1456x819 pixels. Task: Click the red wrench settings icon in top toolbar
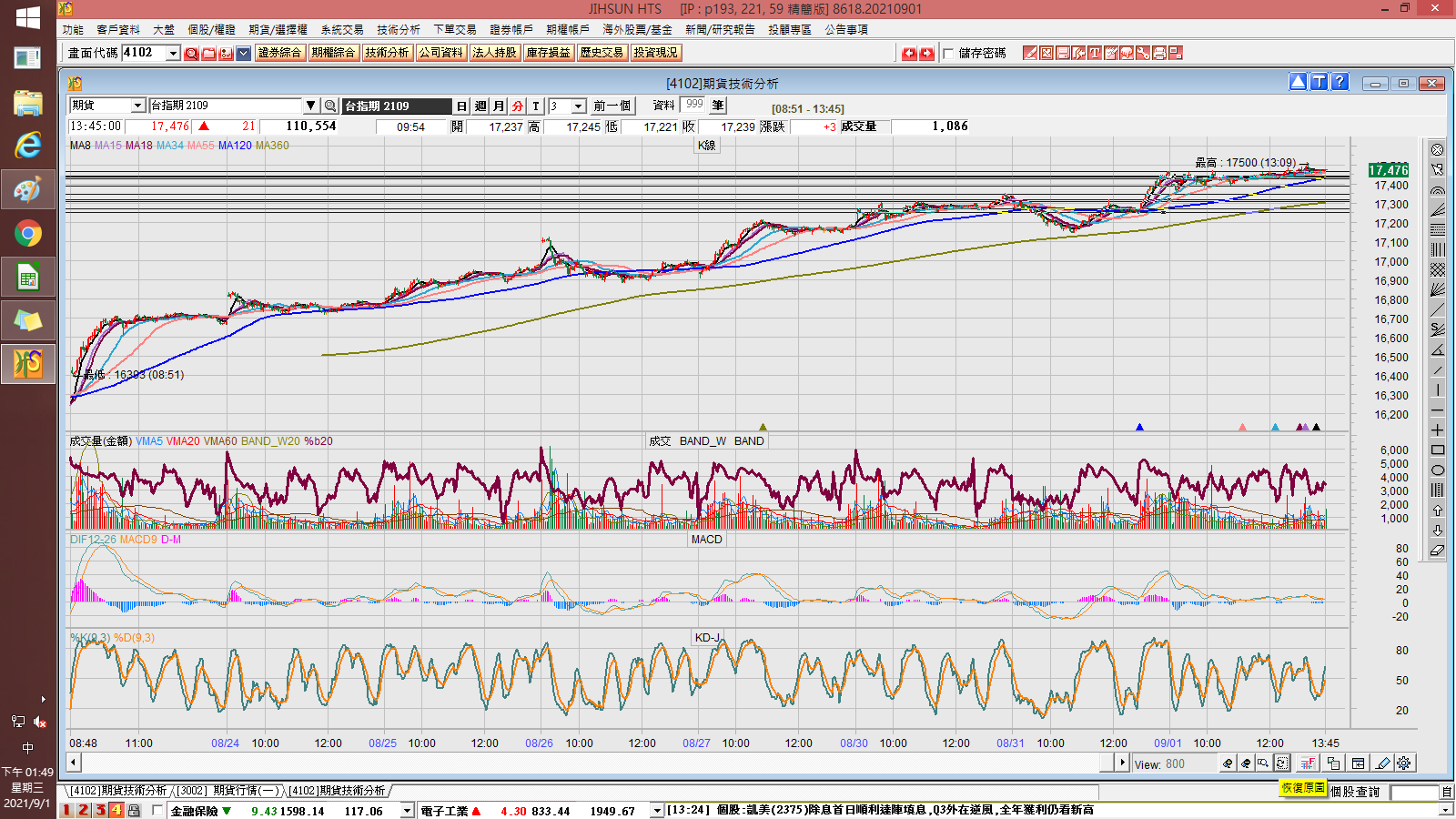(1143, 53)
